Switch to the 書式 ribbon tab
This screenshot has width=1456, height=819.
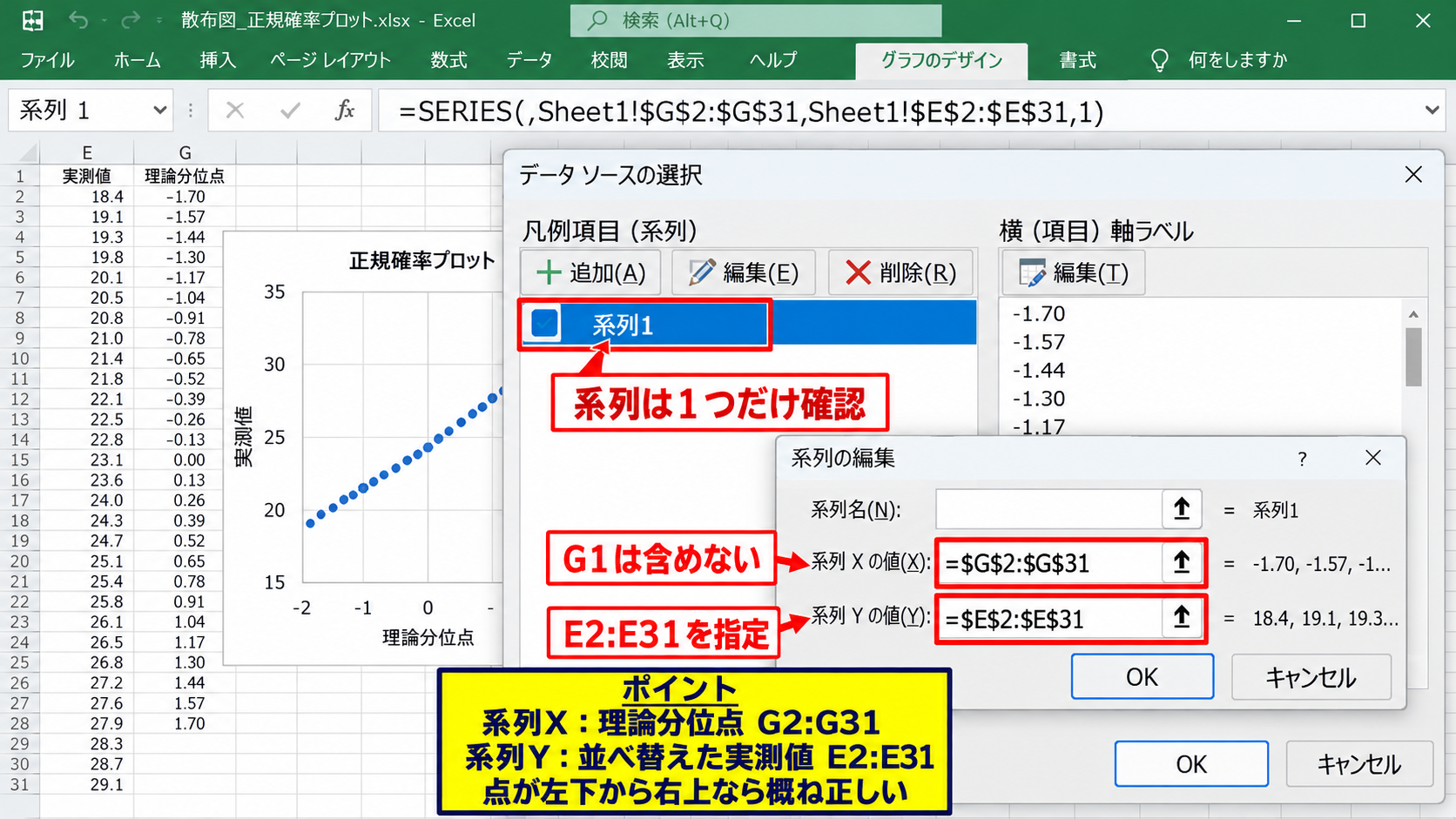coord(1077,60)
